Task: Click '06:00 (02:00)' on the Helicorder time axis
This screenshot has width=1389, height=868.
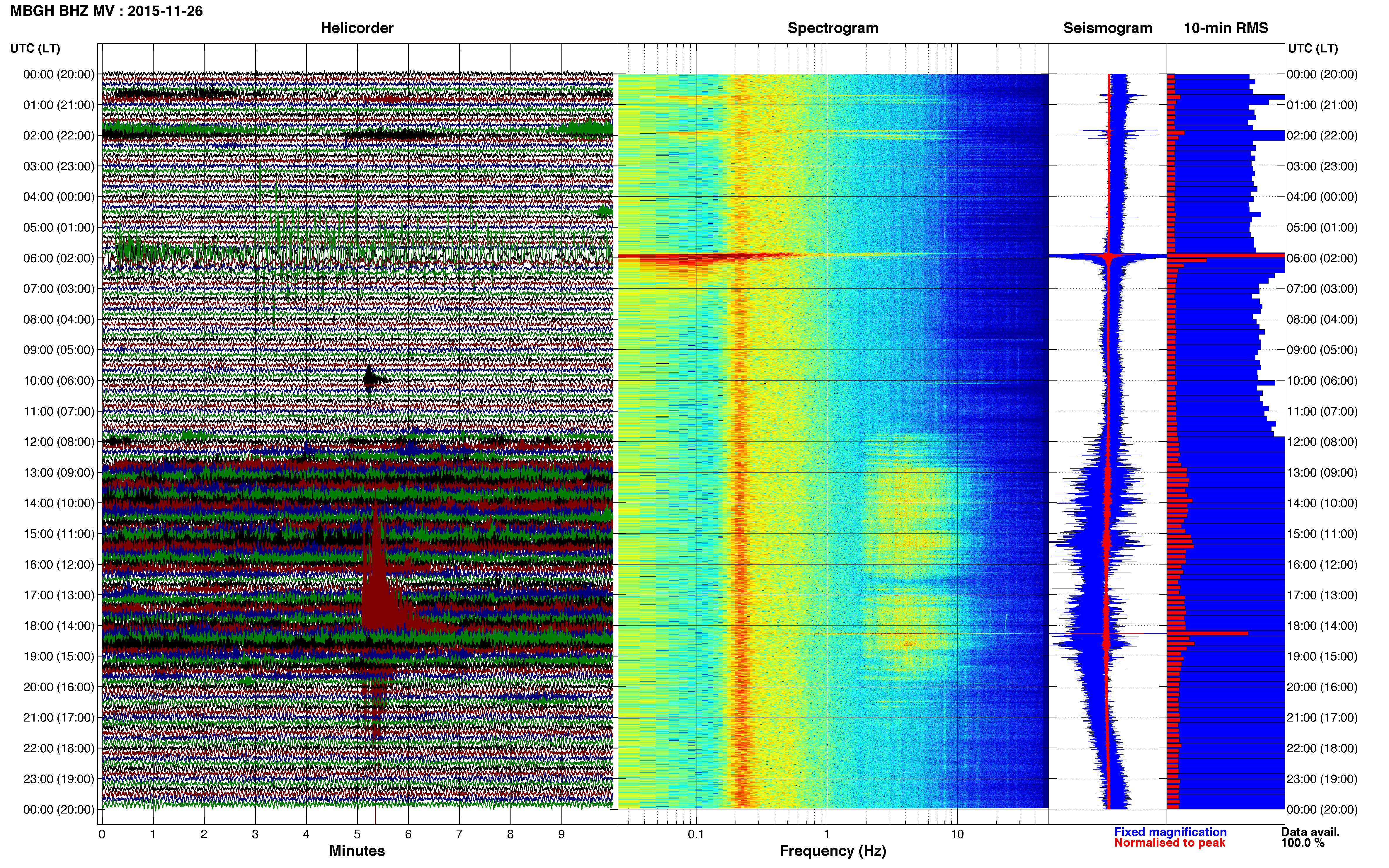Action: coord(59,258)
